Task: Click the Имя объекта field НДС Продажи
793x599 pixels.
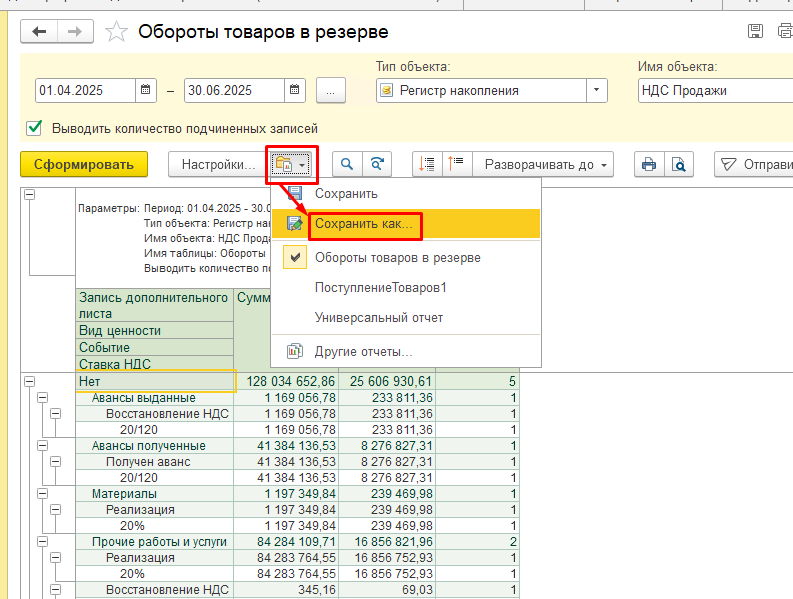Action: [716, 90]
